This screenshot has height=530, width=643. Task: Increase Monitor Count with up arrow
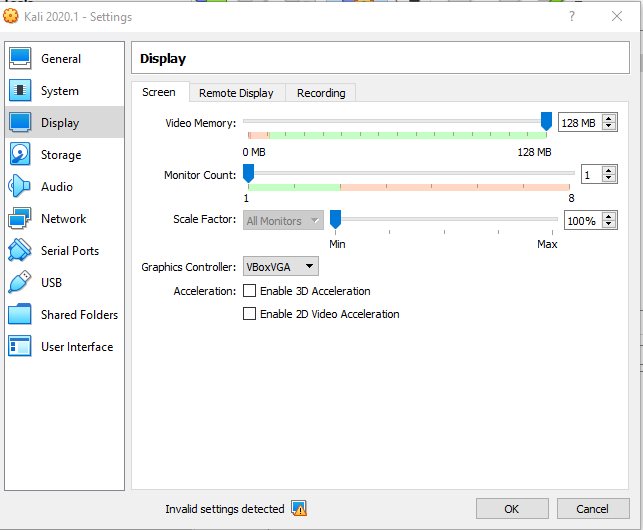(609, 171)
